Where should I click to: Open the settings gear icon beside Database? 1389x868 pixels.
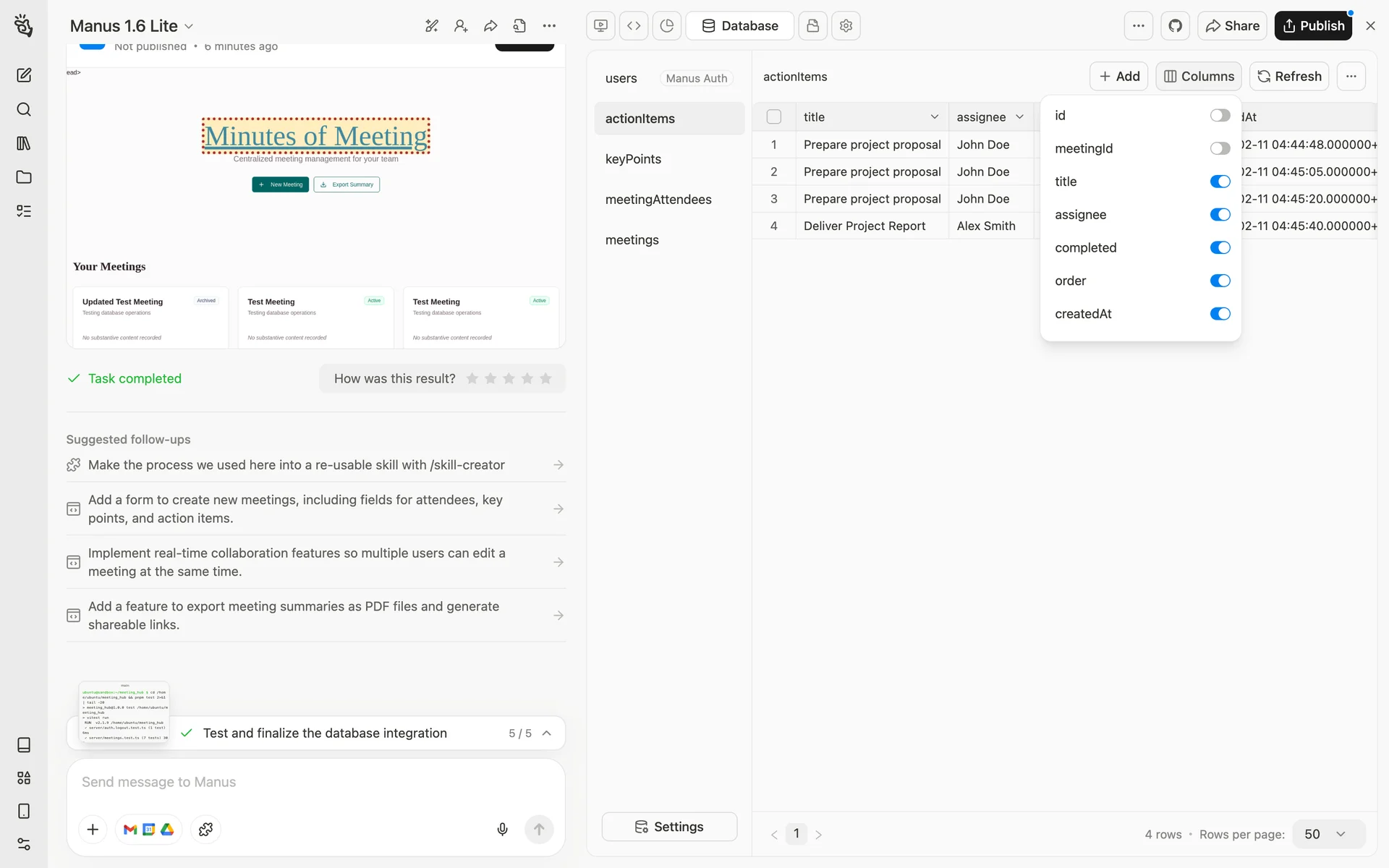point(846,26)
